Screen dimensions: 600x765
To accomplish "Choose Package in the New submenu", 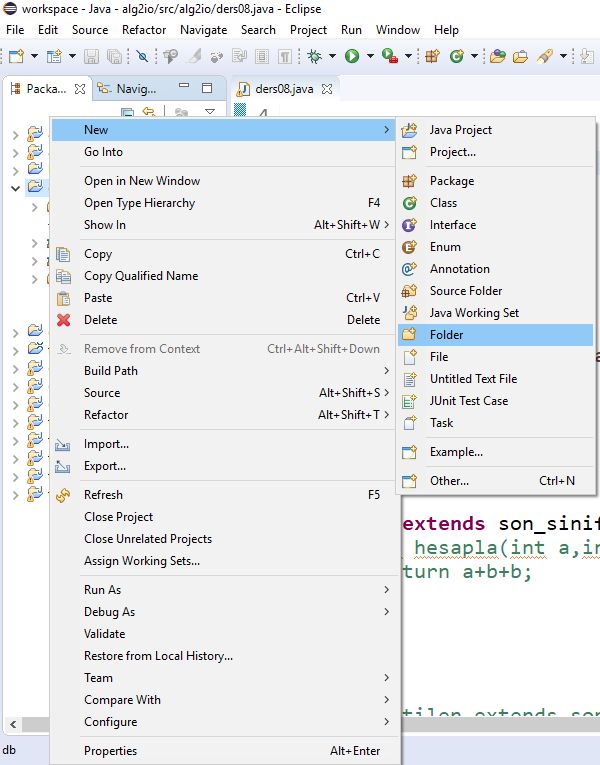I will (495, 181).
